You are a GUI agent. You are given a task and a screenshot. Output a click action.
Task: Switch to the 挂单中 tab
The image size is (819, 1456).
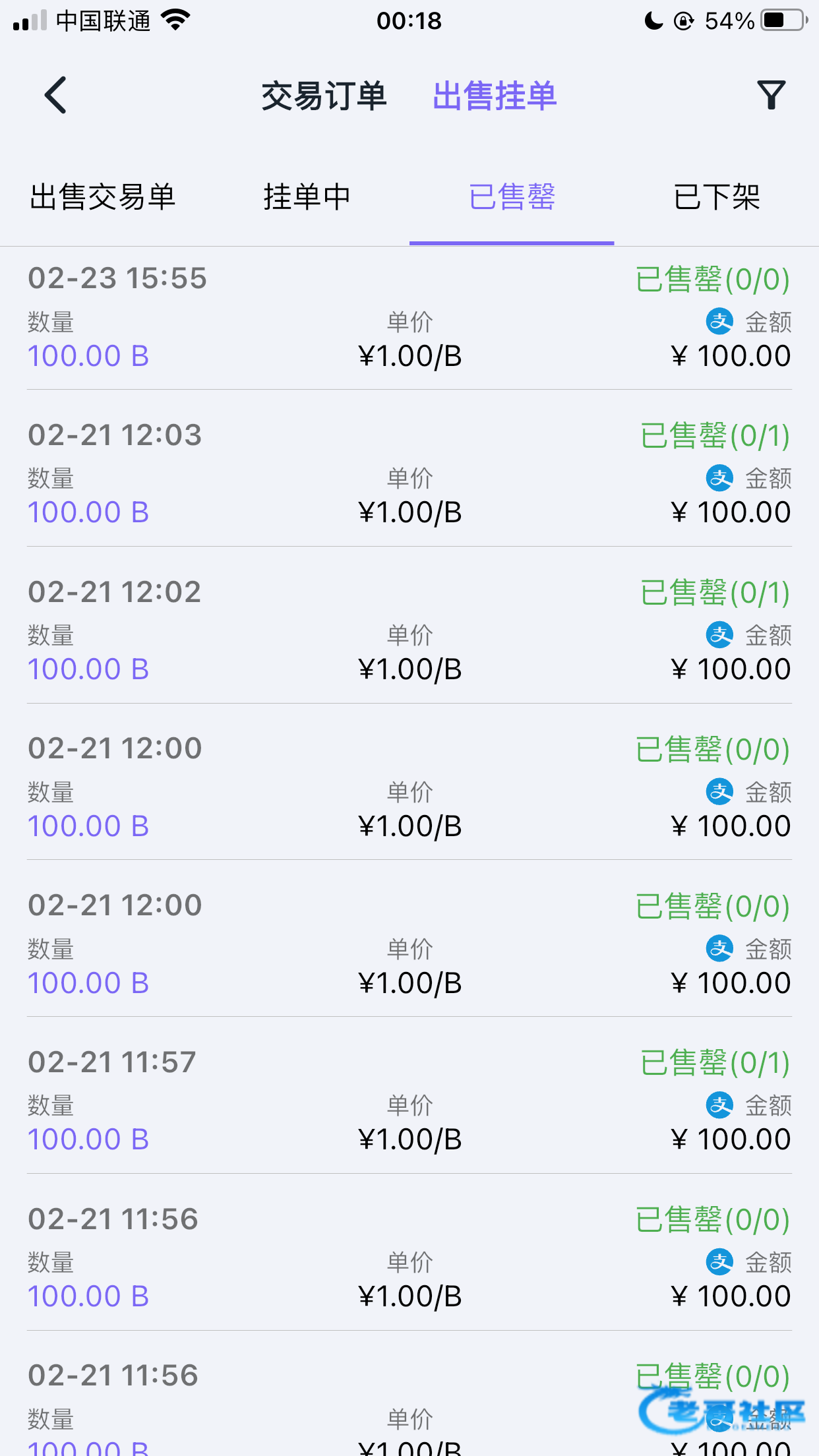pos(307,197)
